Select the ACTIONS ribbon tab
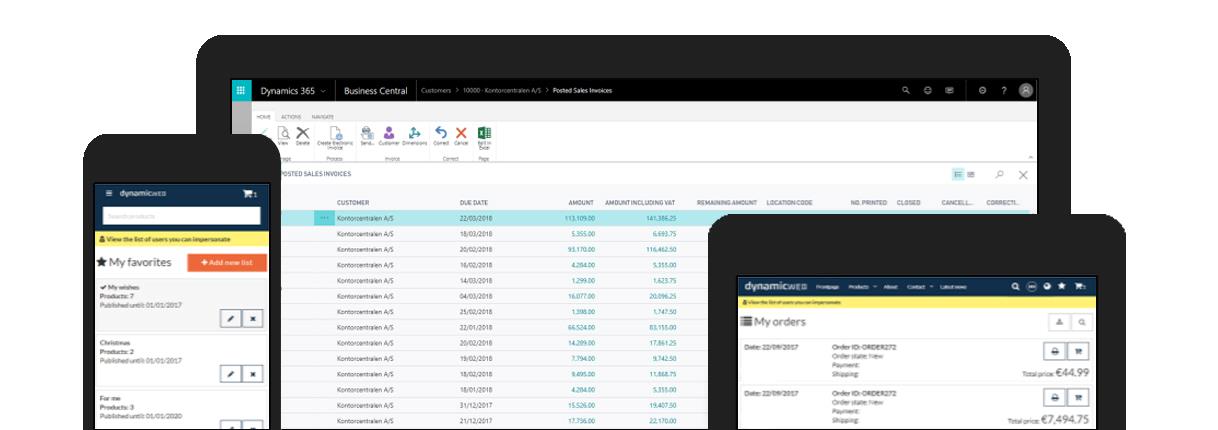 click(x=291, y=117)
